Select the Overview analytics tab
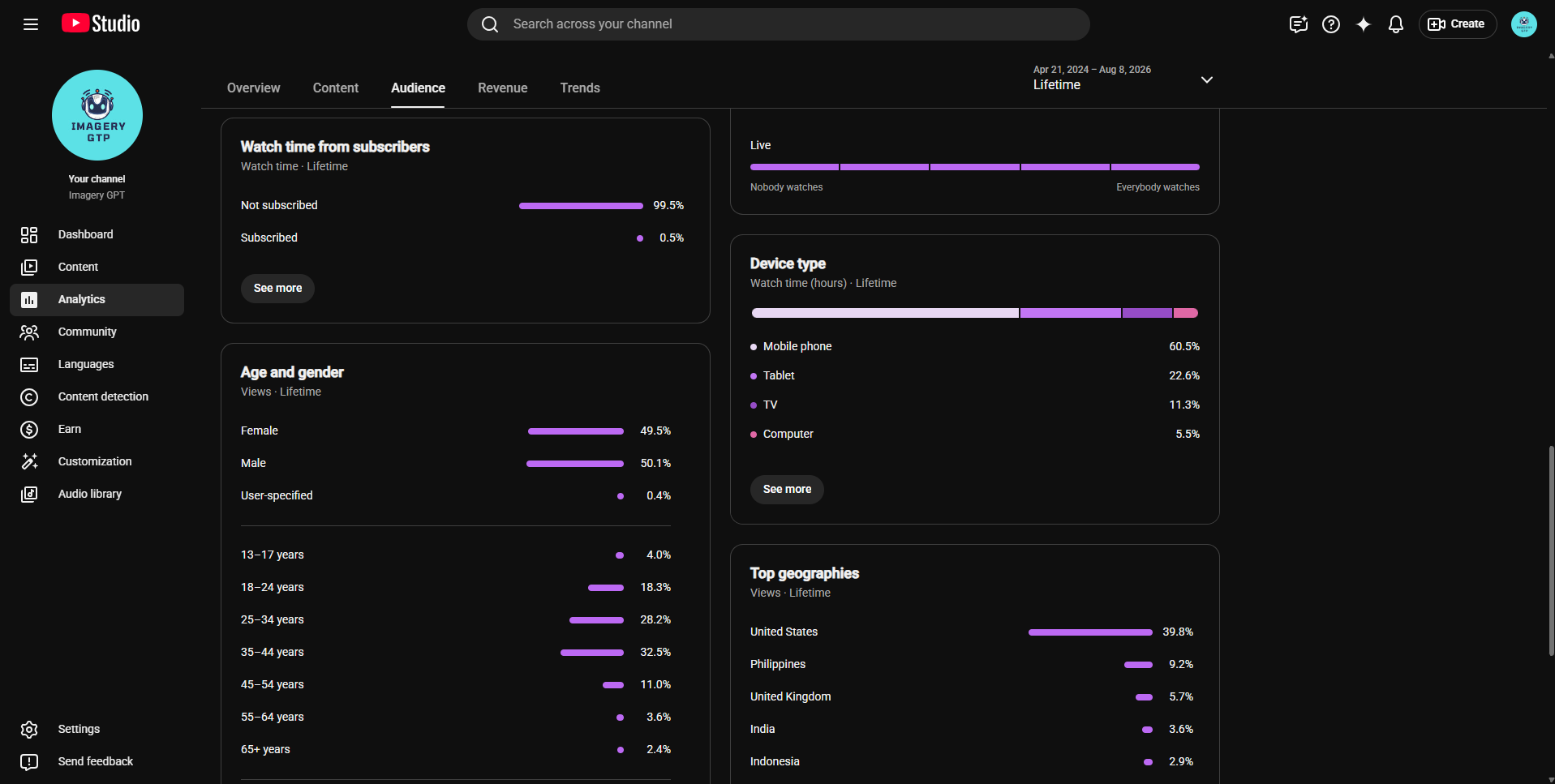The width and height of the screenshot is (1555, 784). (253, 88)
